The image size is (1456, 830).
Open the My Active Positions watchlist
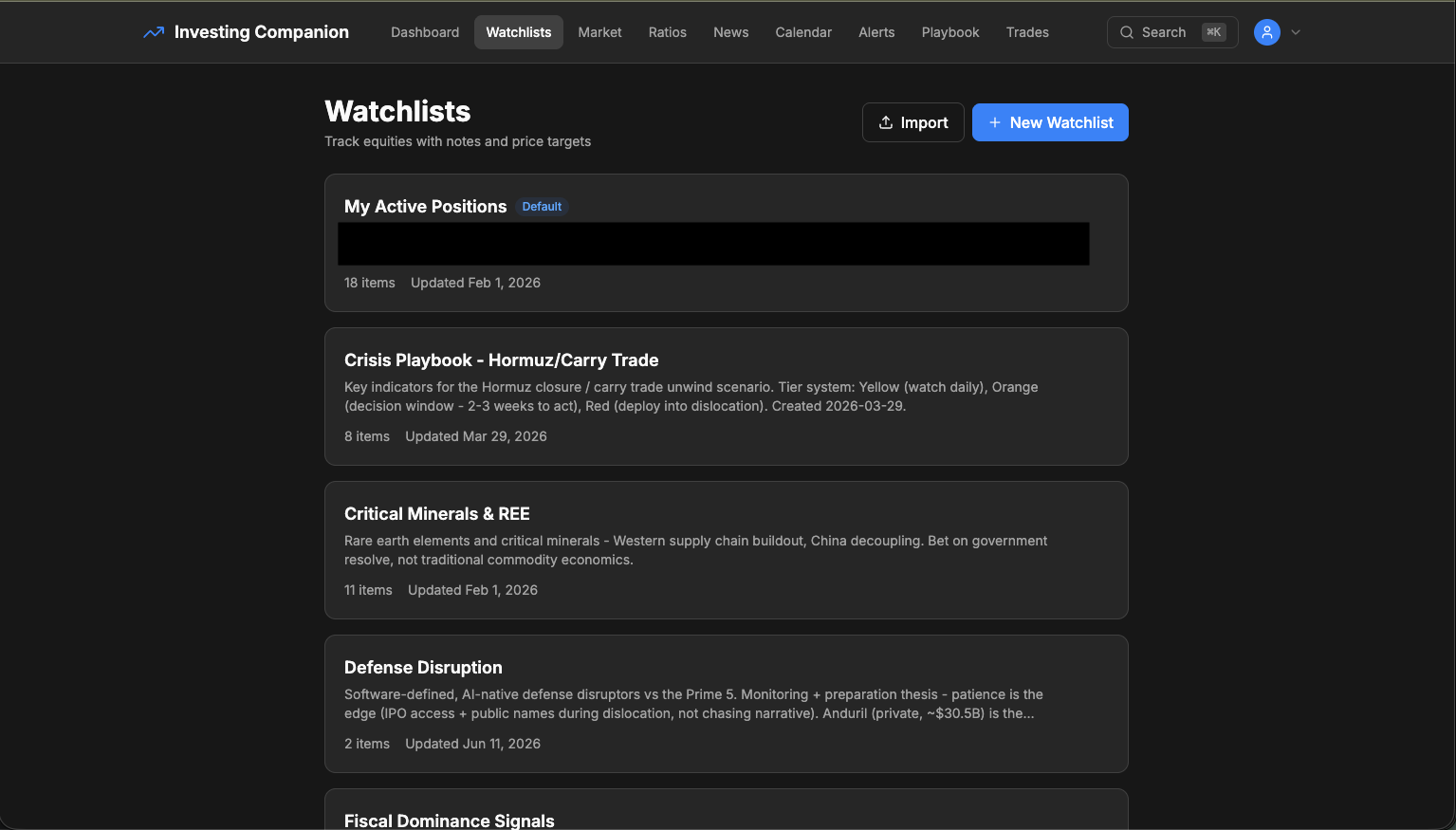coord(727,243)
